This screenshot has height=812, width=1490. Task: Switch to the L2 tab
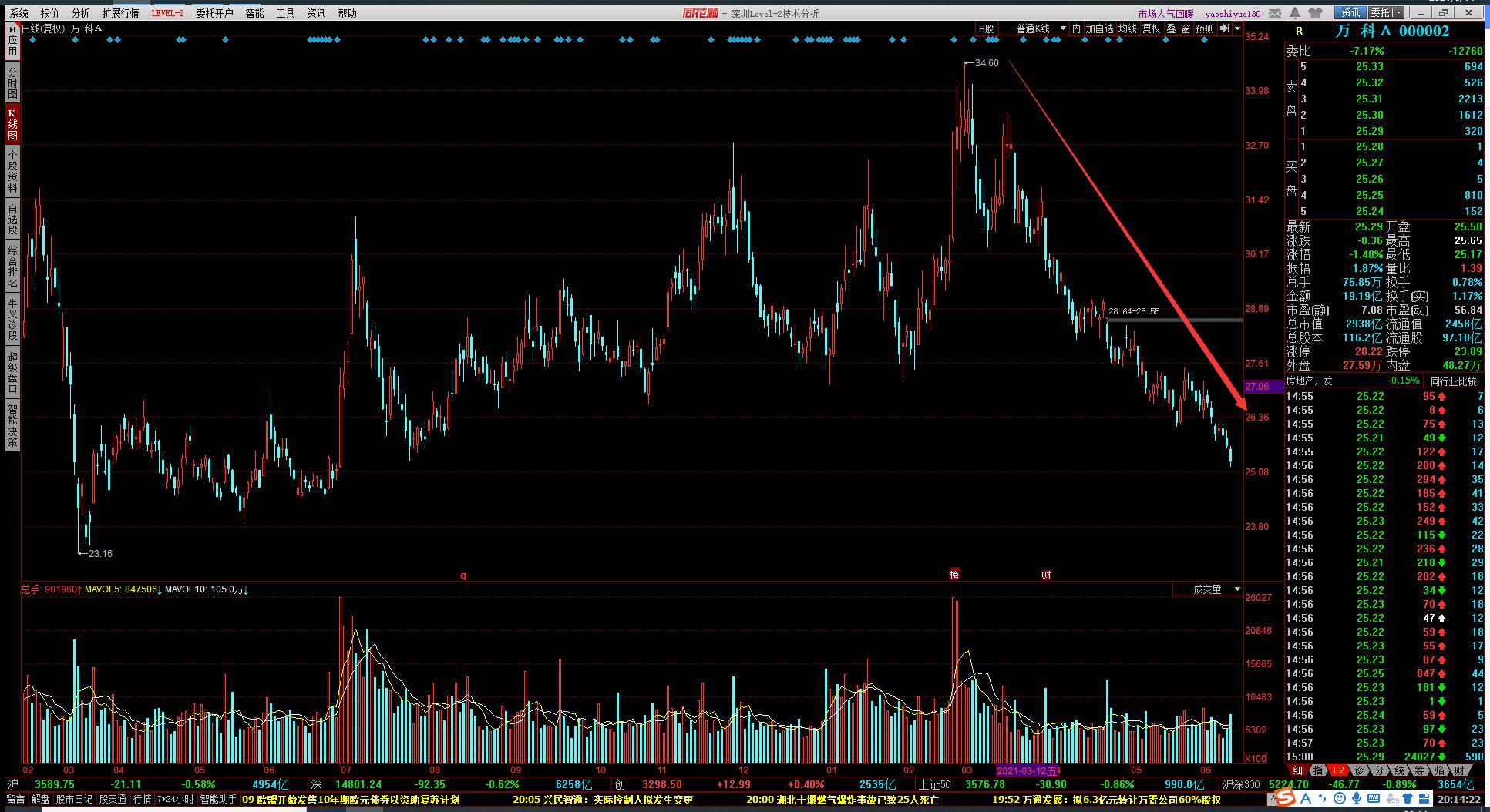tap(1339, 770)
